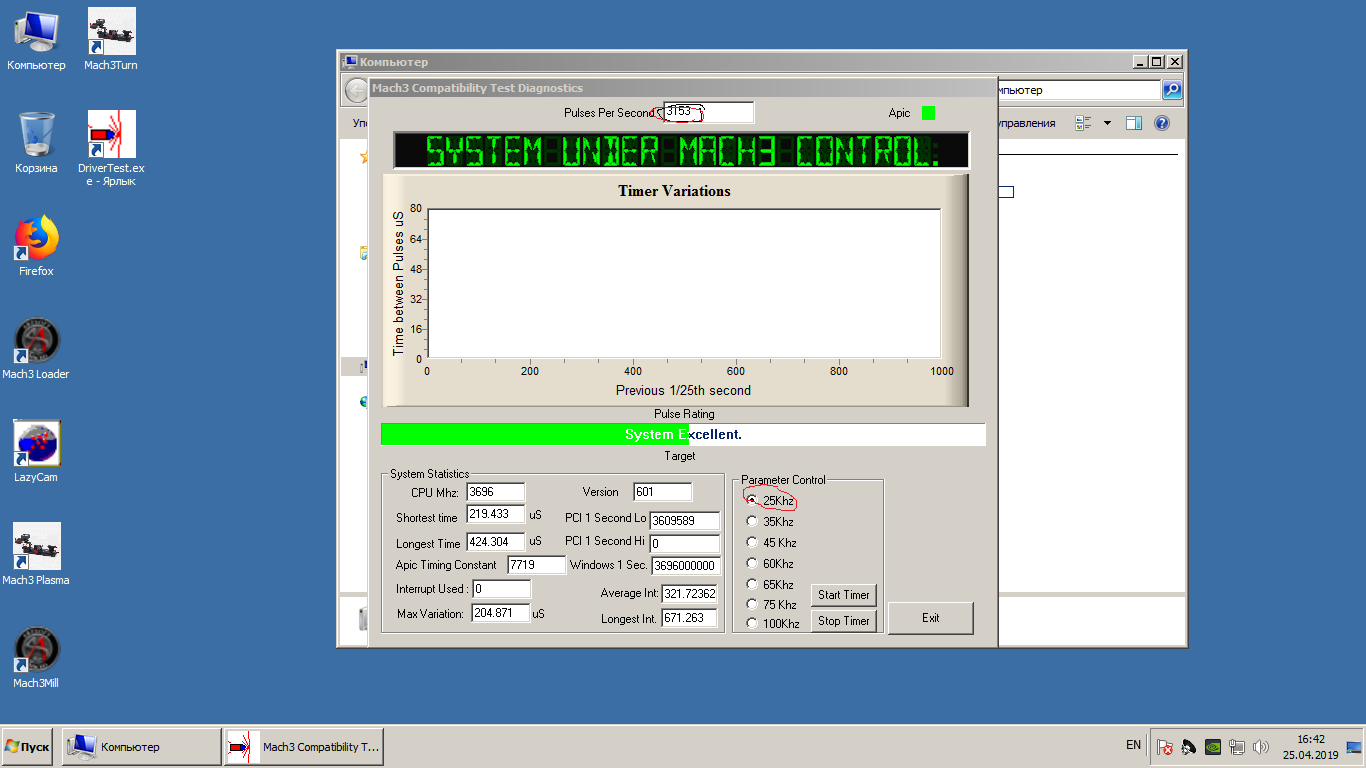1366x768 pixels.
Task: Pick the 75 Khz option
Action: [x=752, y=604]
